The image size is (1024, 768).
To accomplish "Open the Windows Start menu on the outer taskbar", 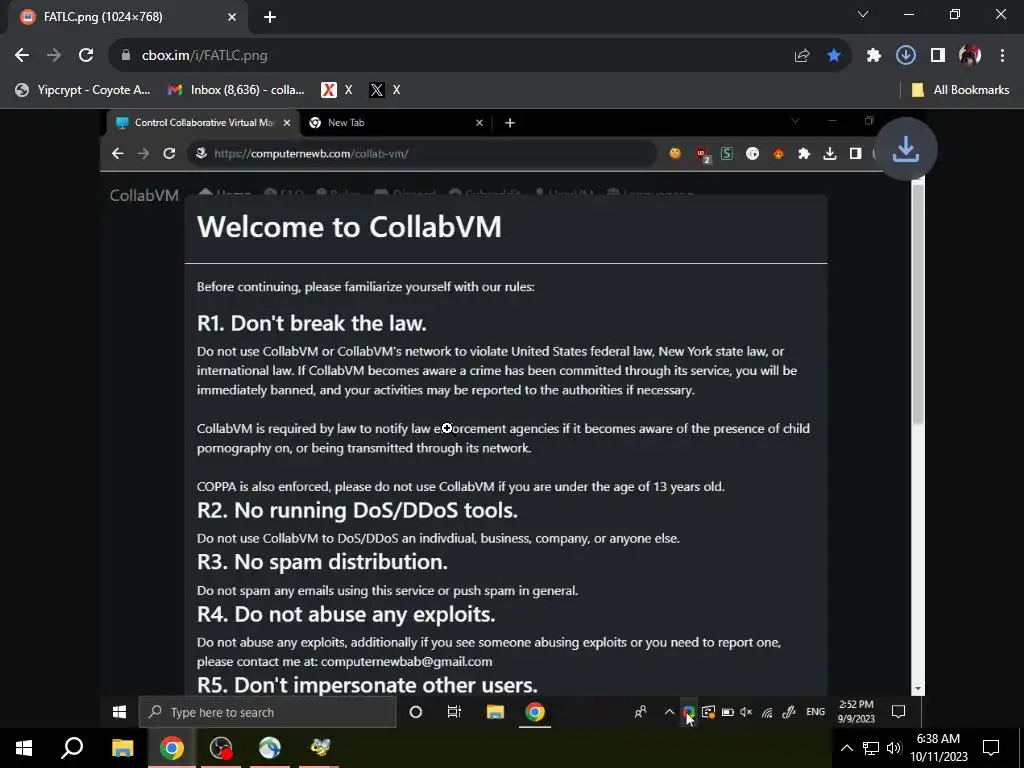I will pos(24,748).
